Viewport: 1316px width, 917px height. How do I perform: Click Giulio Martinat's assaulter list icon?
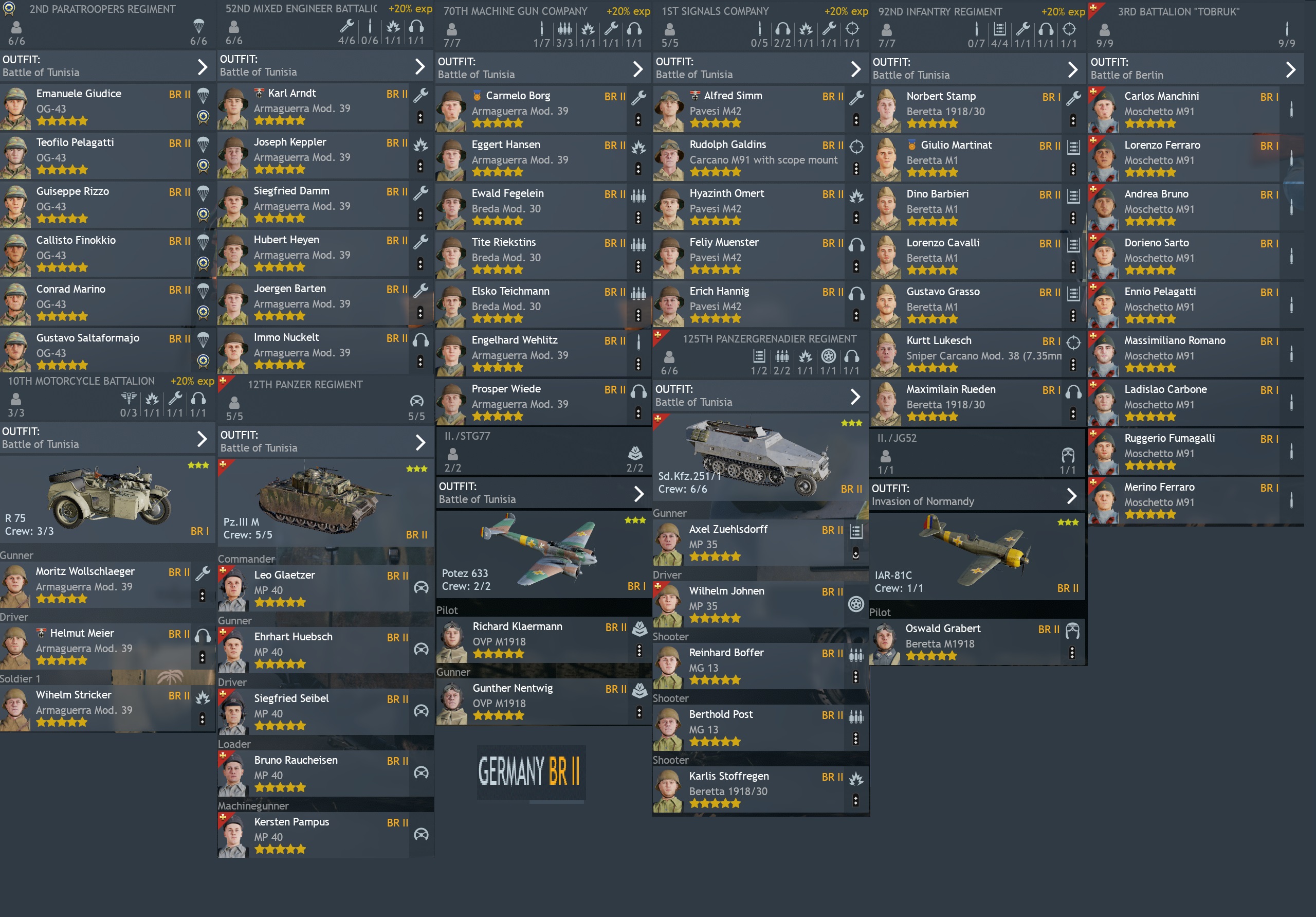[1073, 148]
